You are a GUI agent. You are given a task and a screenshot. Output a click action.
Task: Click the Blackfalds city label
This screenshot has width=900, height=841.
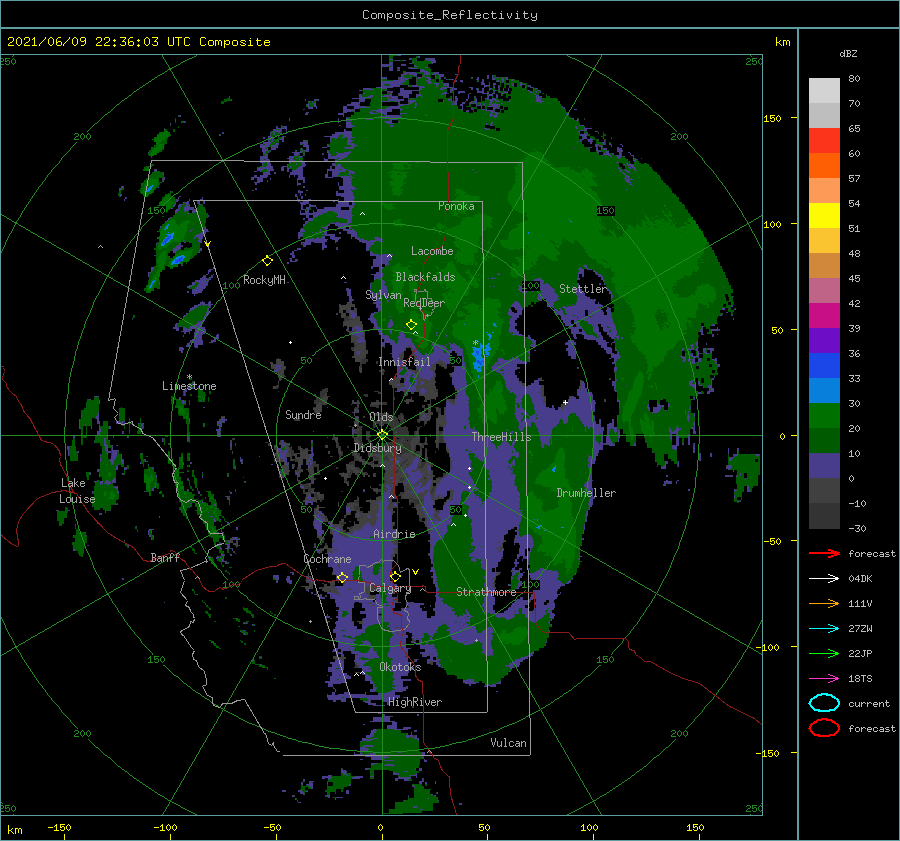425,277
